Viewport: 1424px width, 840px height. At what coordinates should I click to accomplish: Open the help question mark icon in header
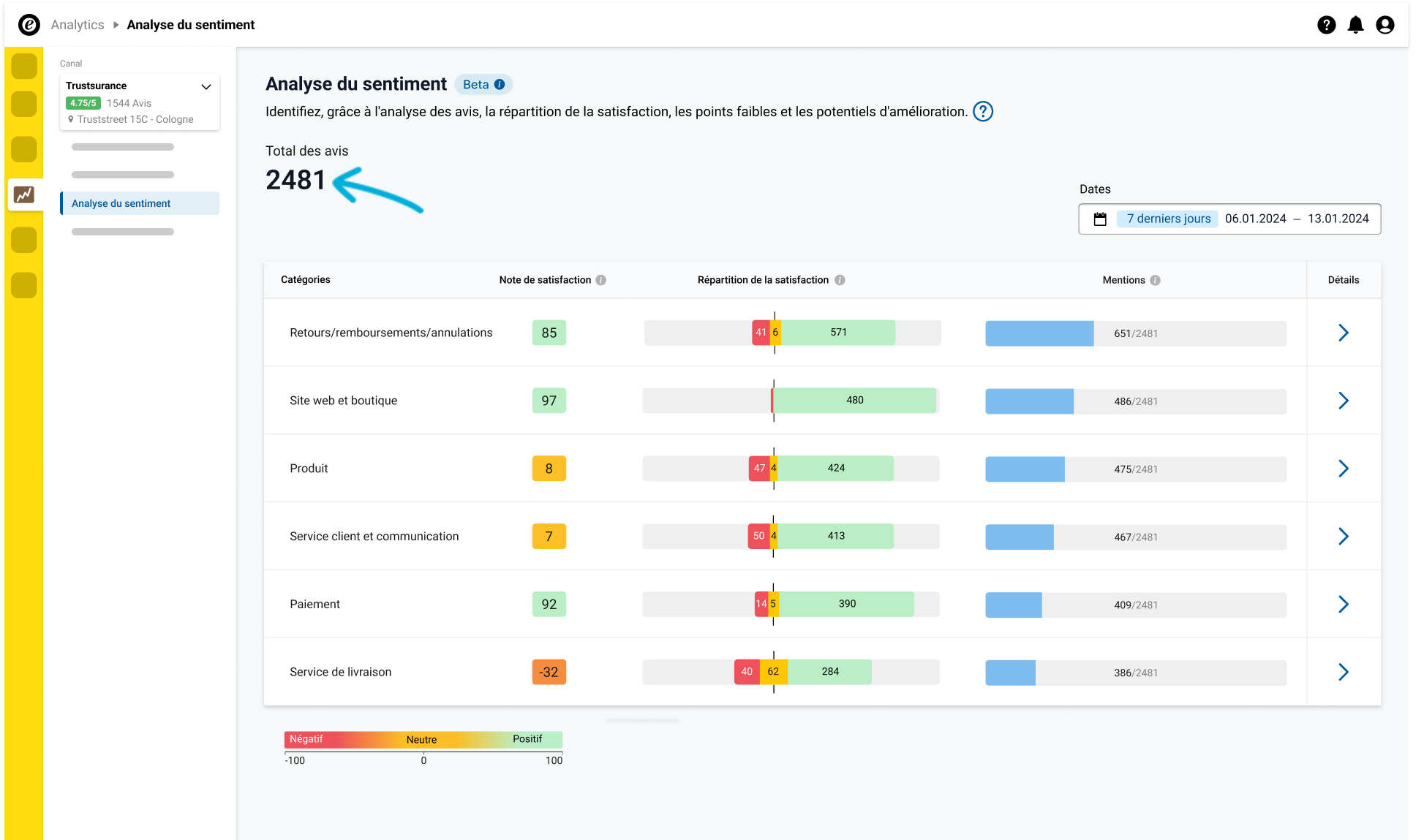[1327, 25]
